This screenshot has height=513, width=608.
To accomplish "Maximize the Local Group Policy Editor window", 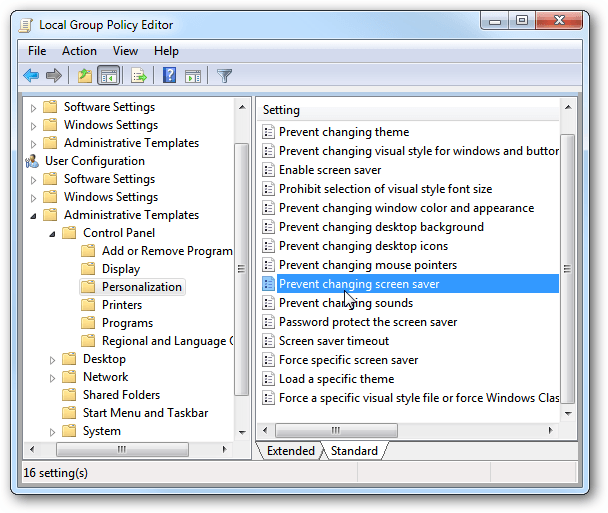I will [522, 21].
